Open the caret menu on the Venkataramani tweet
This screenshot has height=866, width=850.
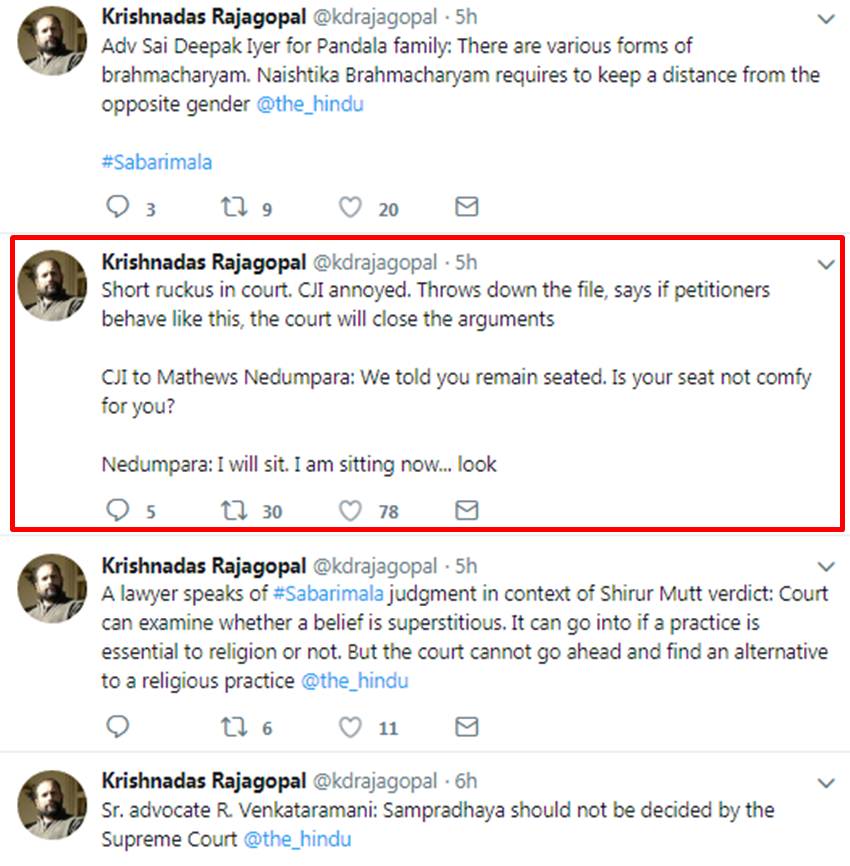click(x=826, y=782)
